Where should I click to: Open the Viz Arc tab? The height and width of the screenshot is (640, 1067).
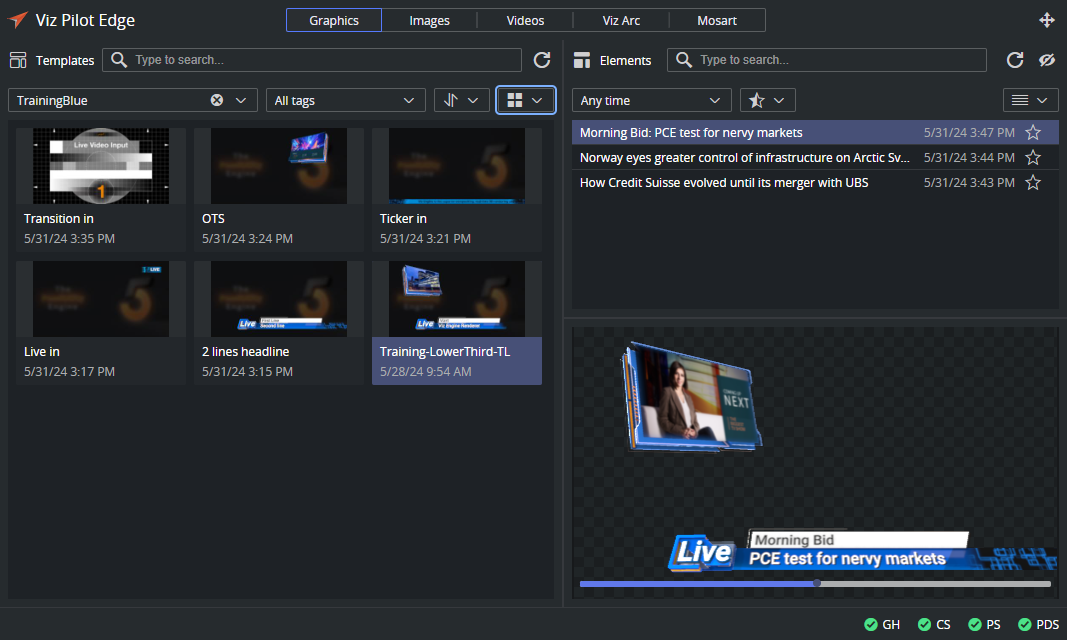(621, 20)
